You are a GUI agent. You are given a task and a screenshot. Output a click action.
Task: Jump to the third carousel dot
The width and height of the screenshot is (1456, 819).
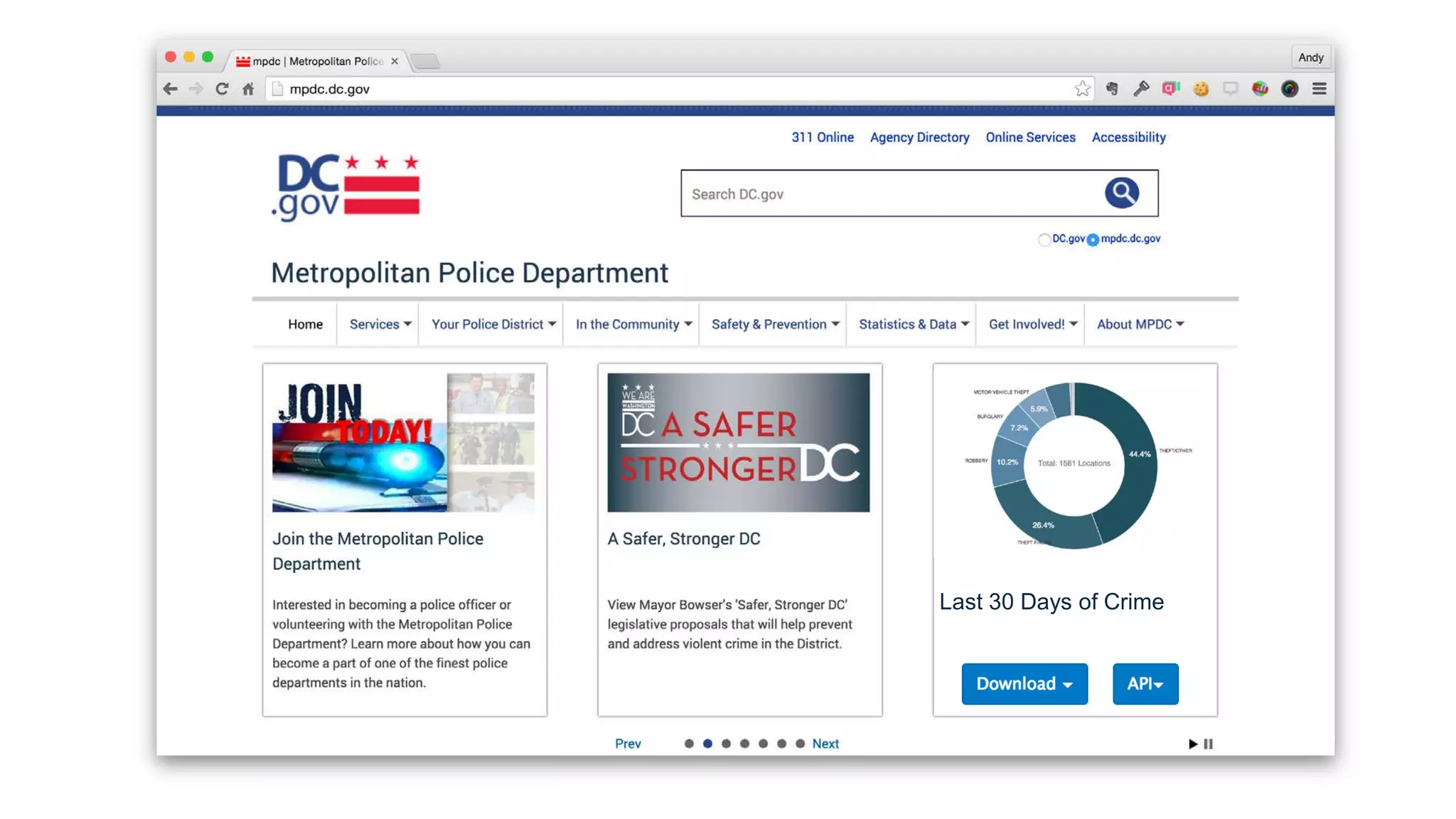(726, 744)
